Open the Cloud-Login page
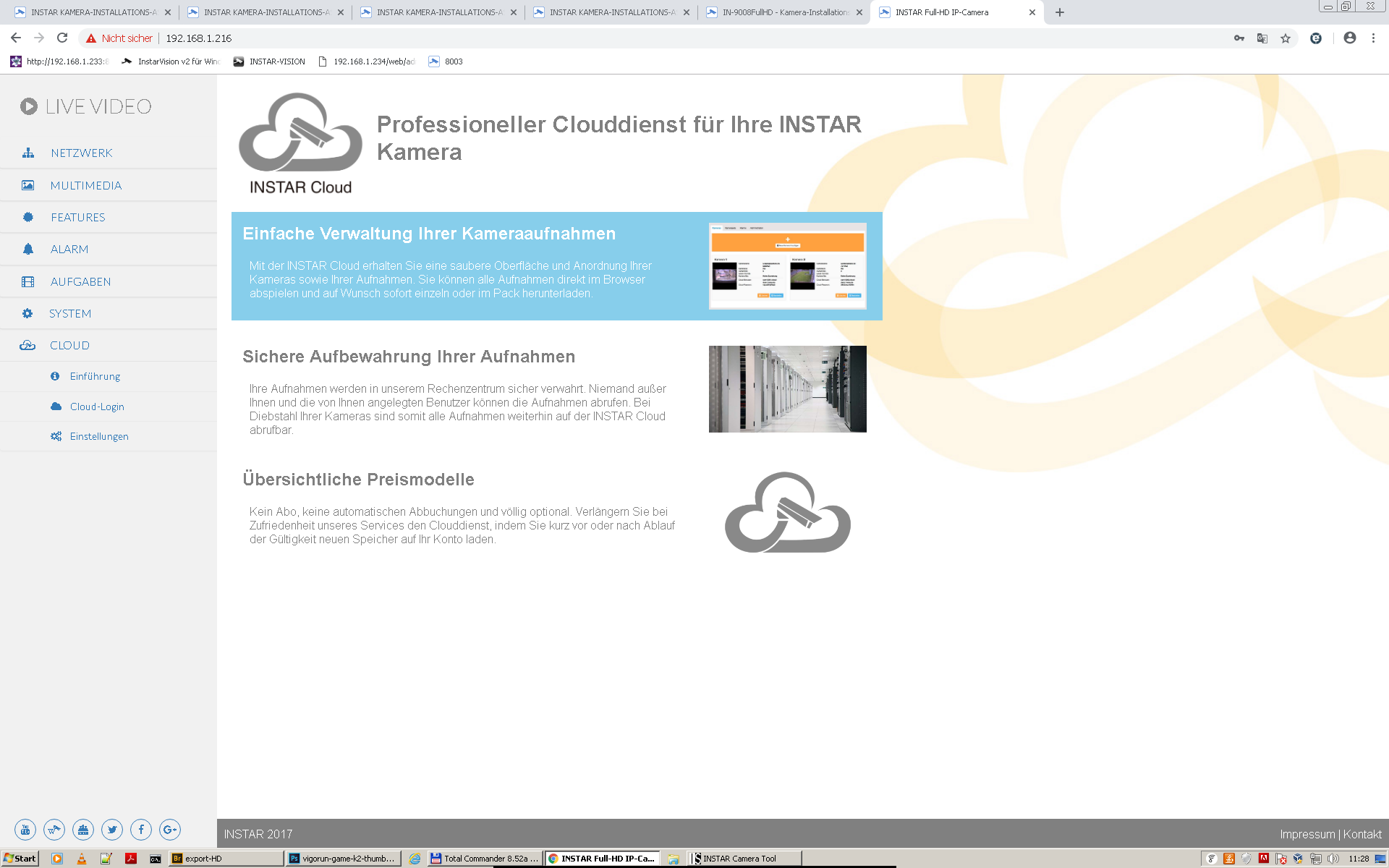 pos(97,407)
